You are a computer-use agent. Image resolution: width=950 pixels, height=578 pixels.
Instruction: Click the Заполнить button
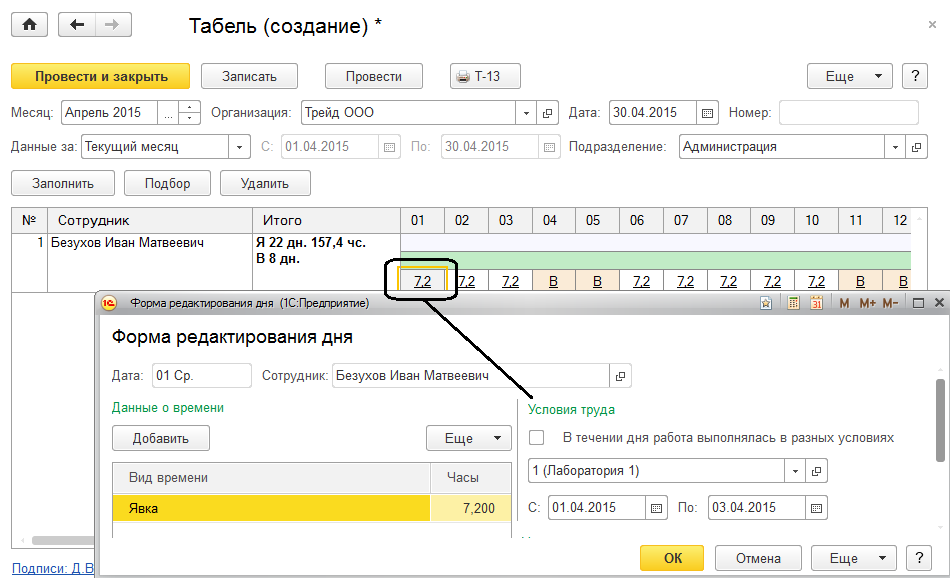63,184
